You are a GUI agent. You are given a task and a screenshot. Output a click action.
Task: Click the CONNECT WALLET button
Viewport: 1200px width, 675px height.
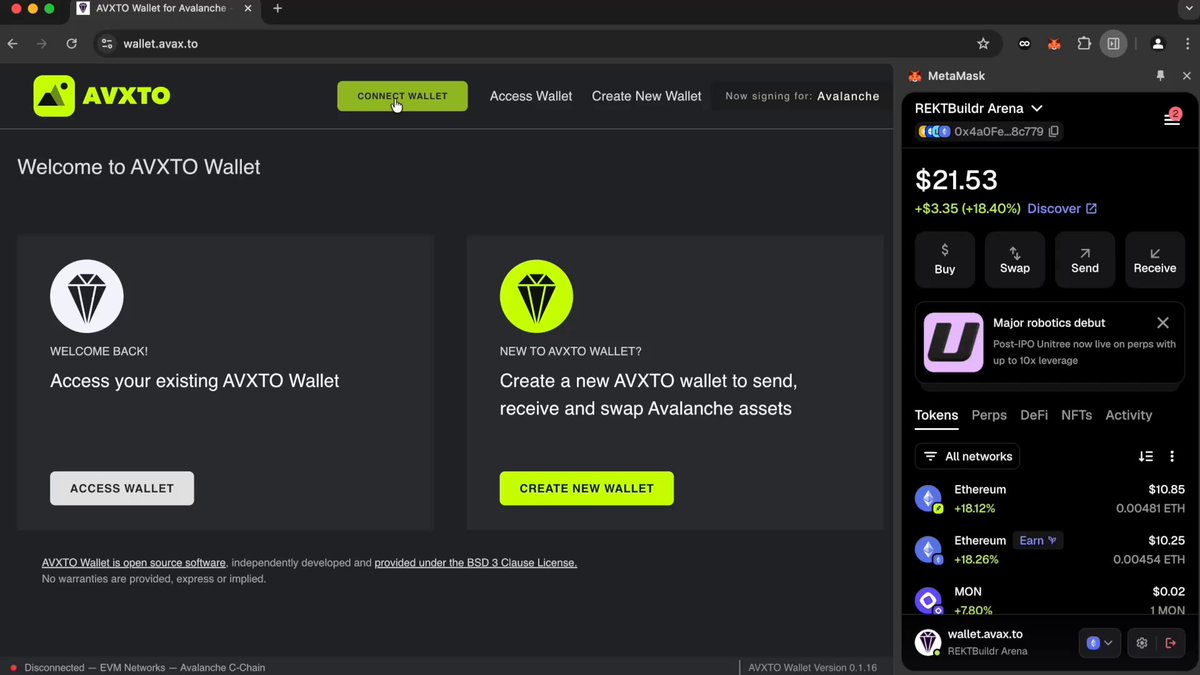[402, 96]
